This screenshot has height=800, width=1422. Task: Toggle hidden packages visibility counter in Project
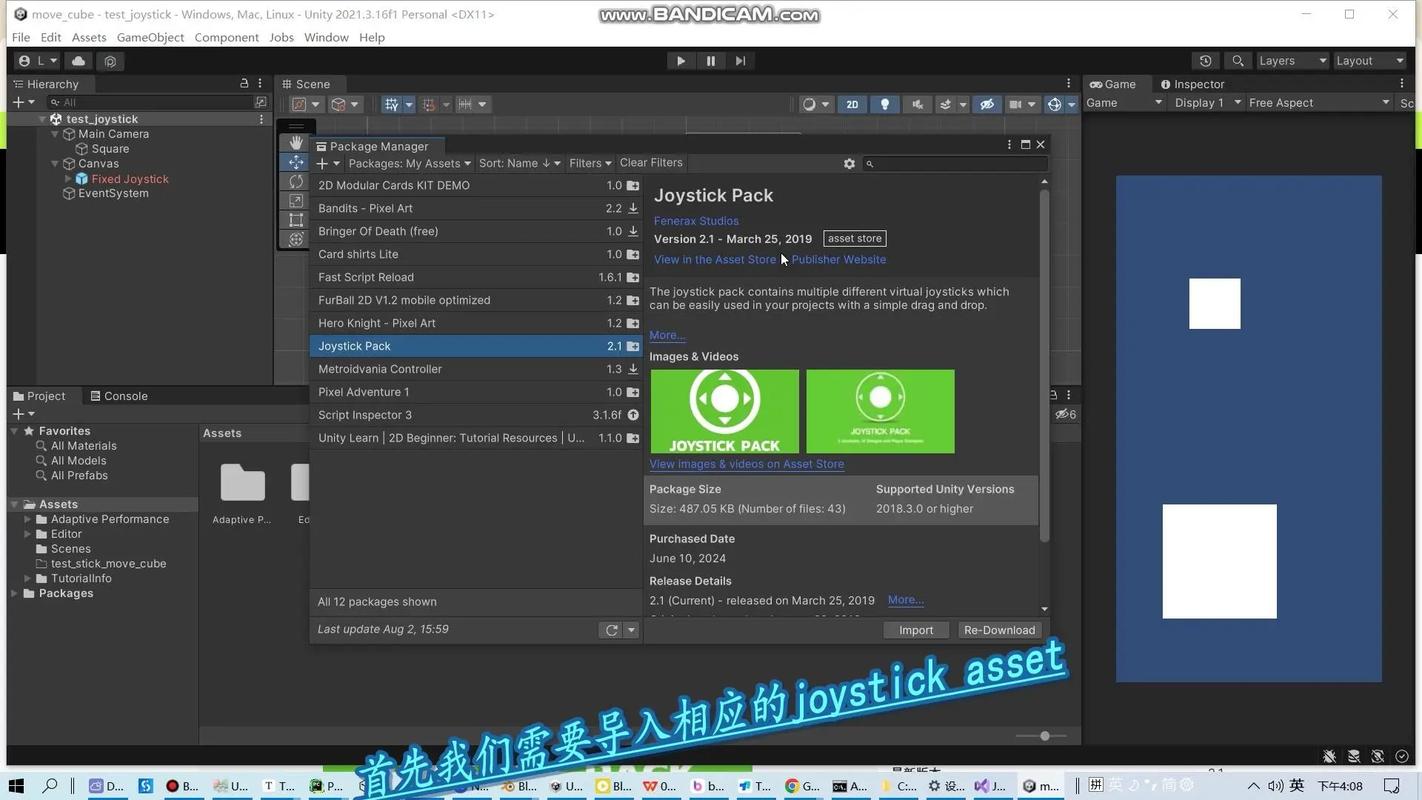point(1066,415)
